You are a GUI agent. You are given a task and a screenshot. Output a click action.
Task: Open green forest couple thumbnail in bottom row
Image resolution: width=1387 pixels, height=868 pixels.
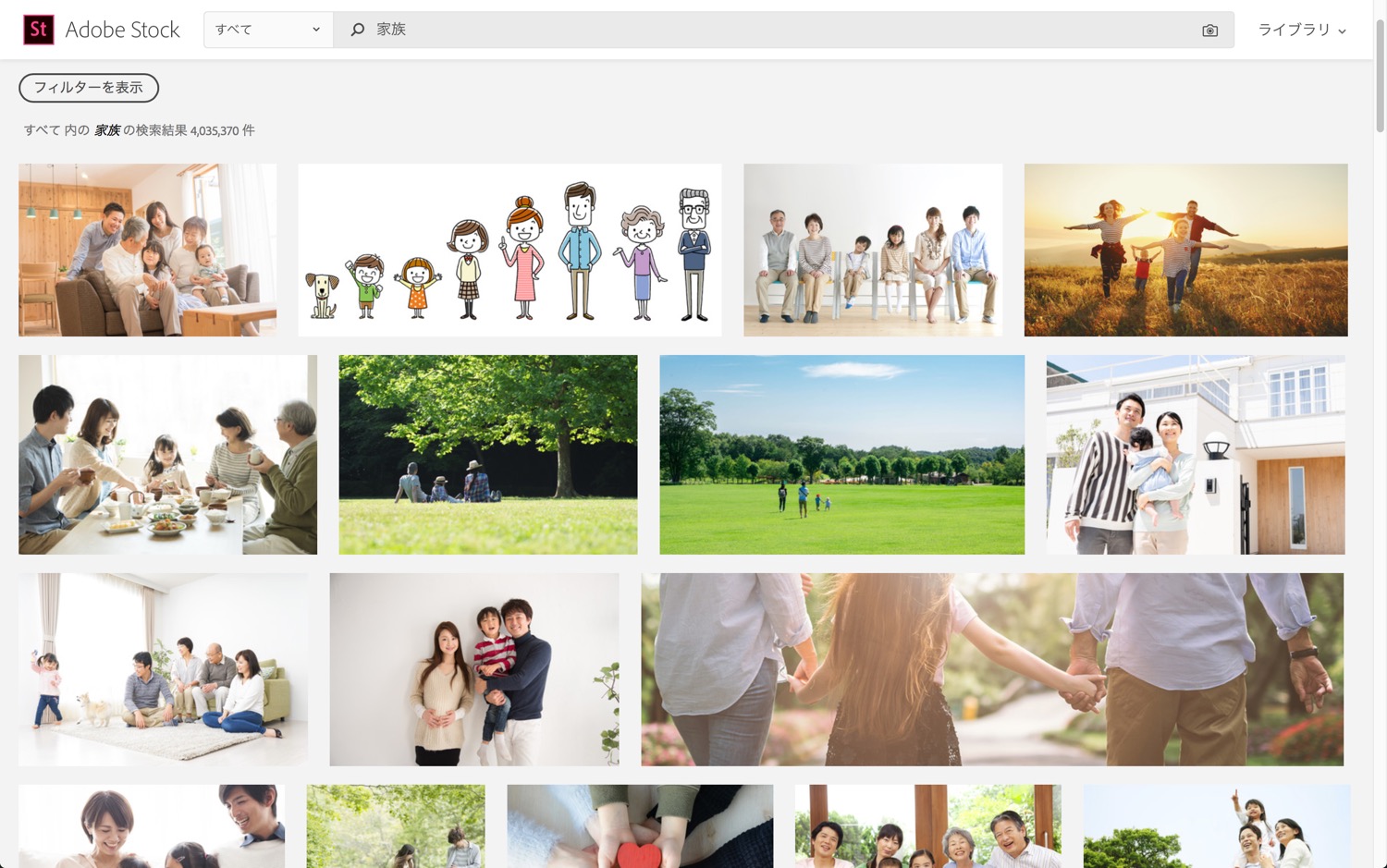pos(396,826)
